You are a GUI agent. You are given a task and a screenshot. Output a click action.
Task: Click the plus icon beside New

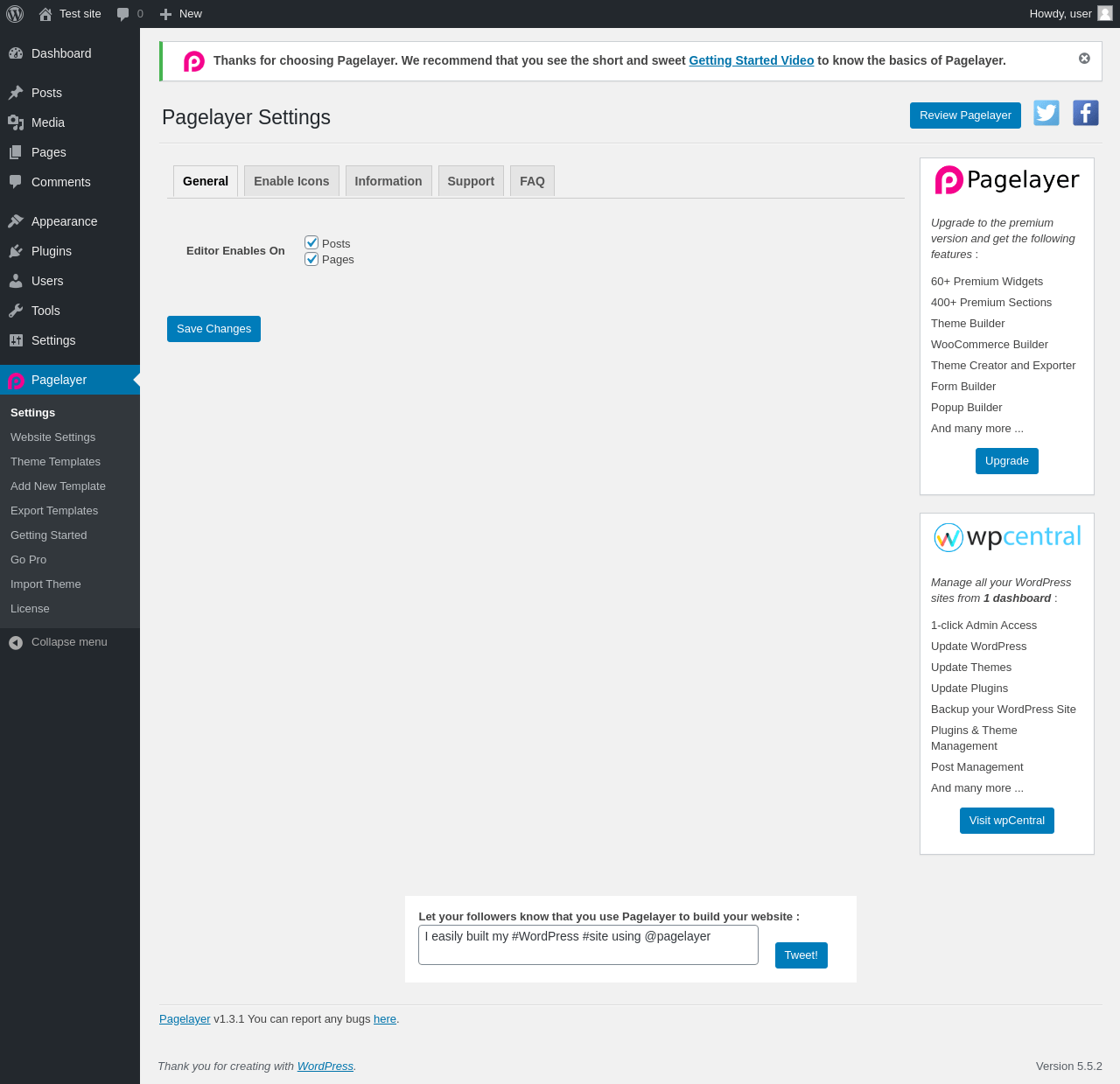[x=165, y=14]
